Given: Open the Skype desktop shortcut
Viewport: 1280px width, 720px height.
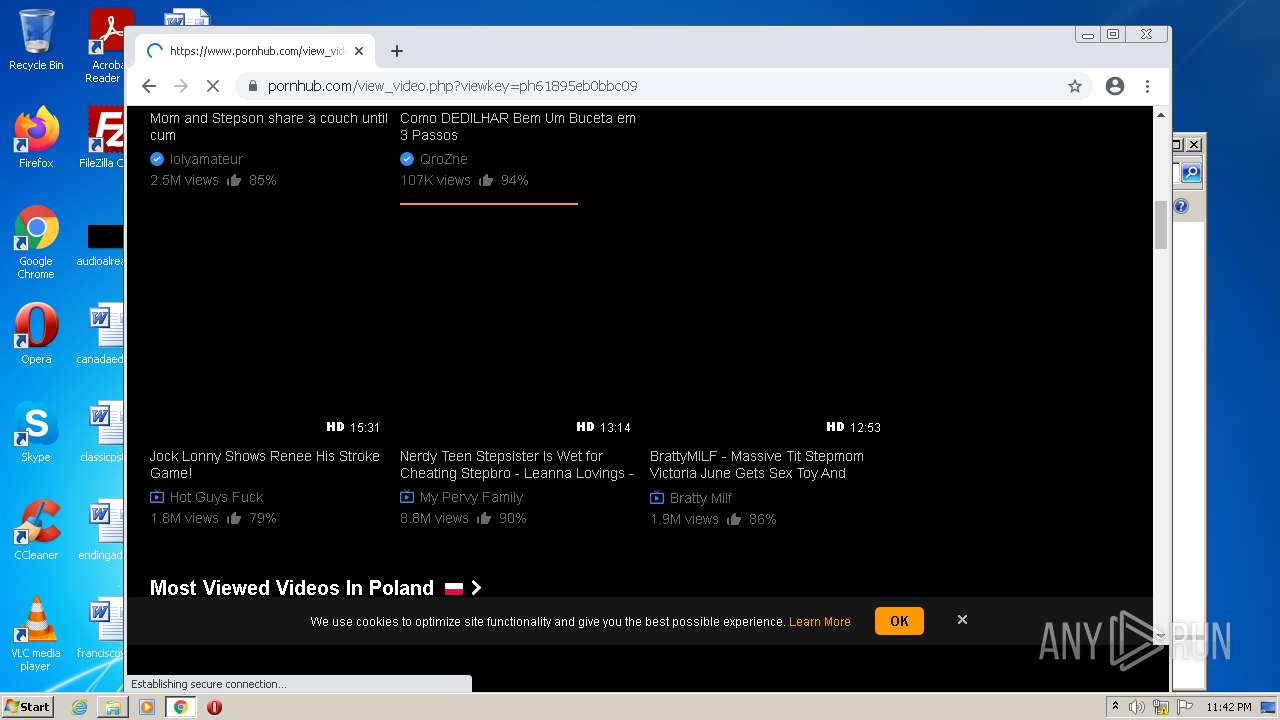Looking at the screenshot, I should [36, 431].
